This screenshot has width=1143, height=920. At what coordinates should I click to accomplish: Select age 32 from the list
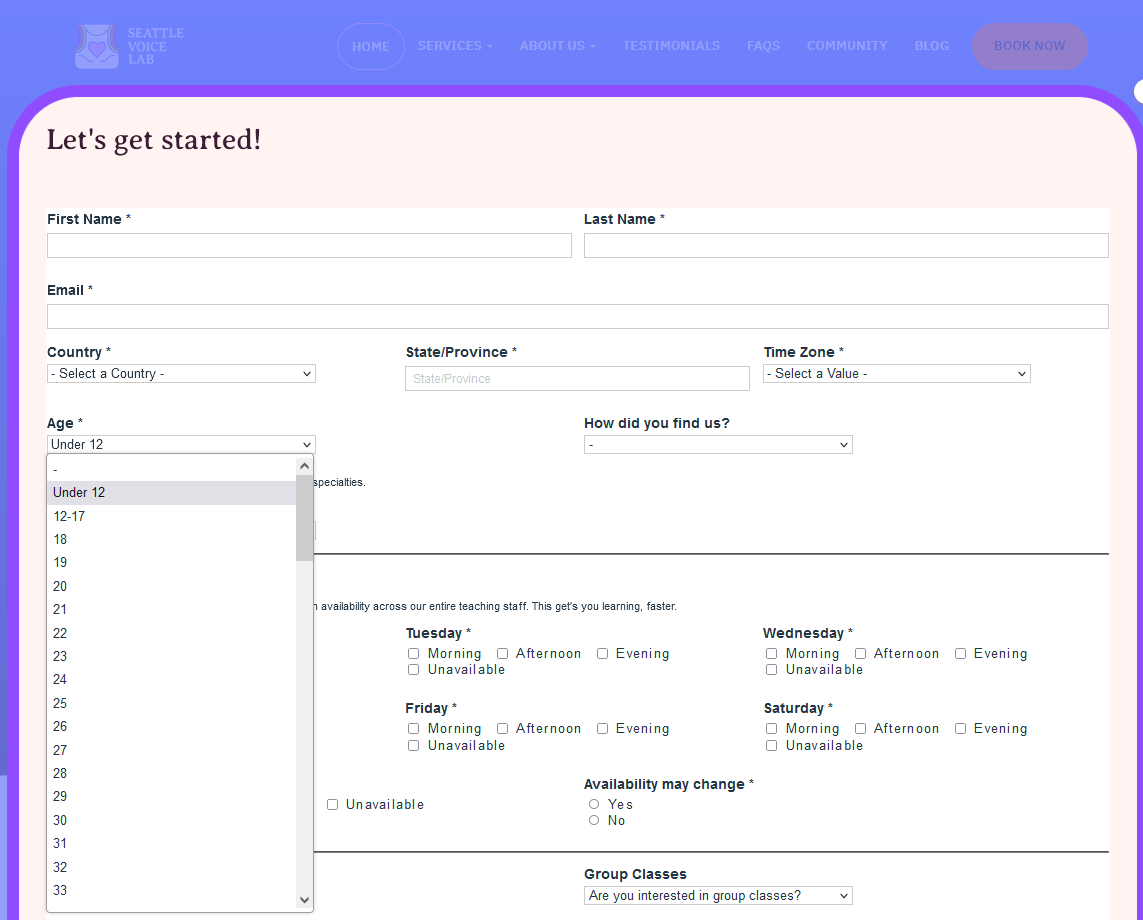[171, 867]
